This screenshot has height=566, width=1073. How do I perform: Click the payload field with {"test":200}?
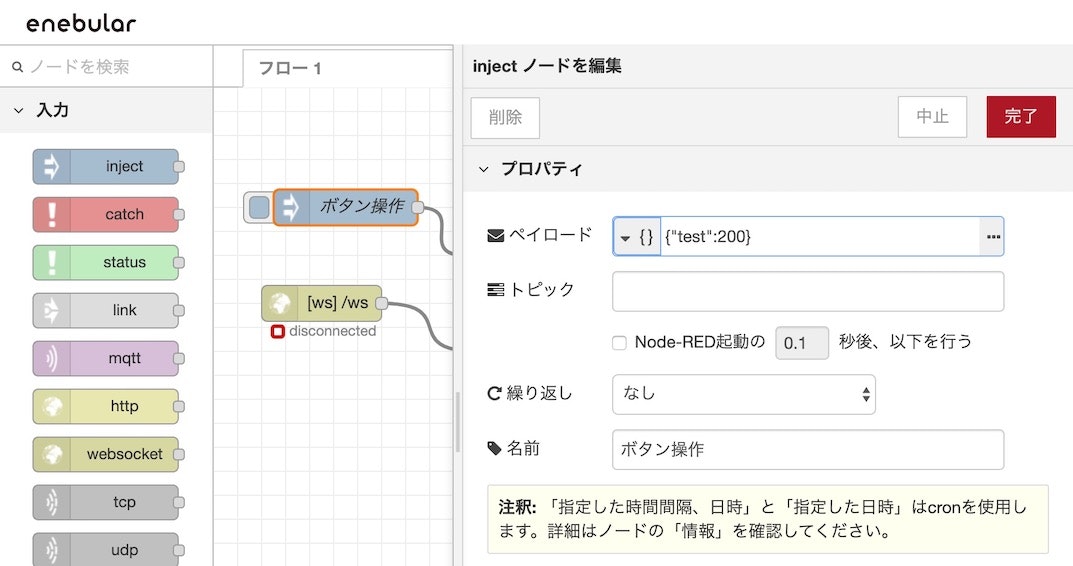coord(820,237)
